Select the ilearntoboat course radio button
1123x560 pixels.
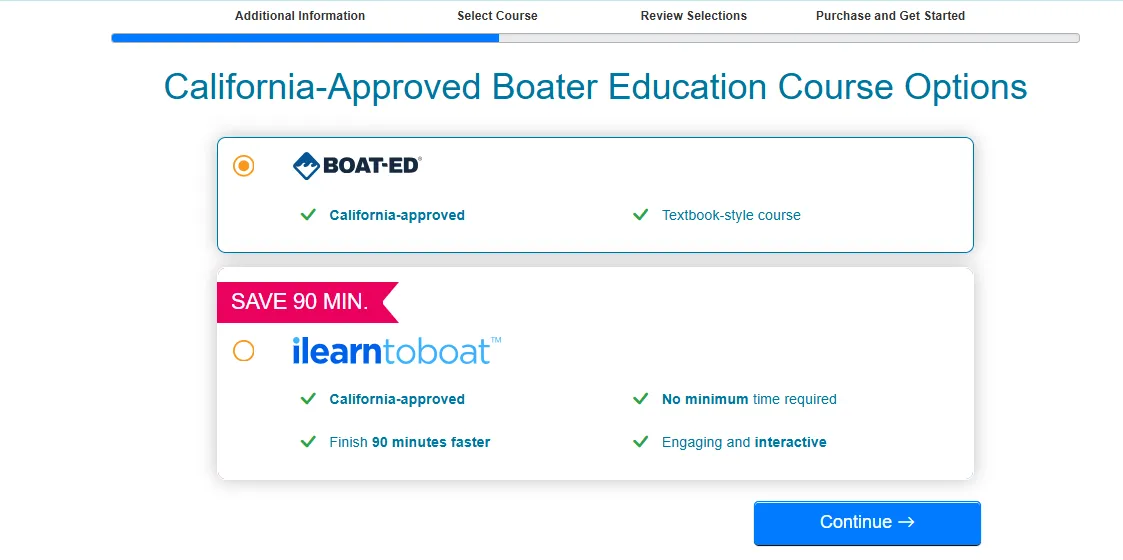(x=244, y=351)
